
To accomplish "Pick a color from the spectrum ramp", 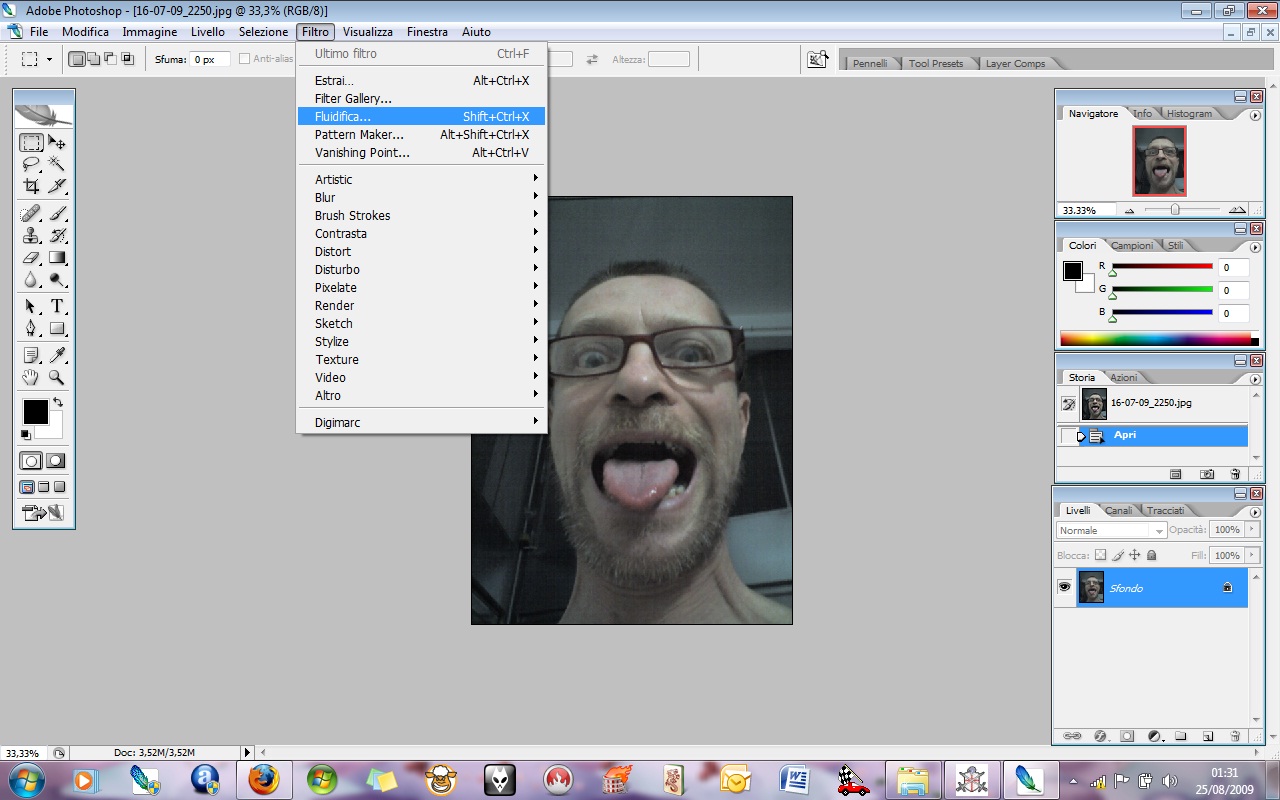I will coord(1155,339).
